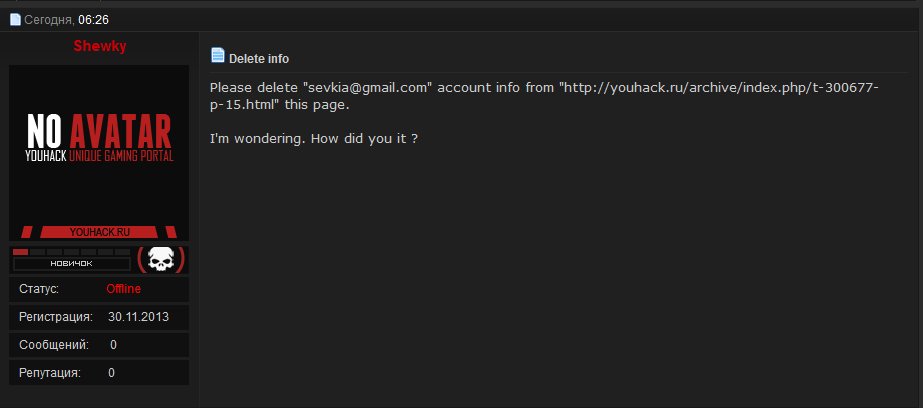This screenshot has width=923, height=408.
Task: Click the Offline status text
Action: tap(124, 289)
